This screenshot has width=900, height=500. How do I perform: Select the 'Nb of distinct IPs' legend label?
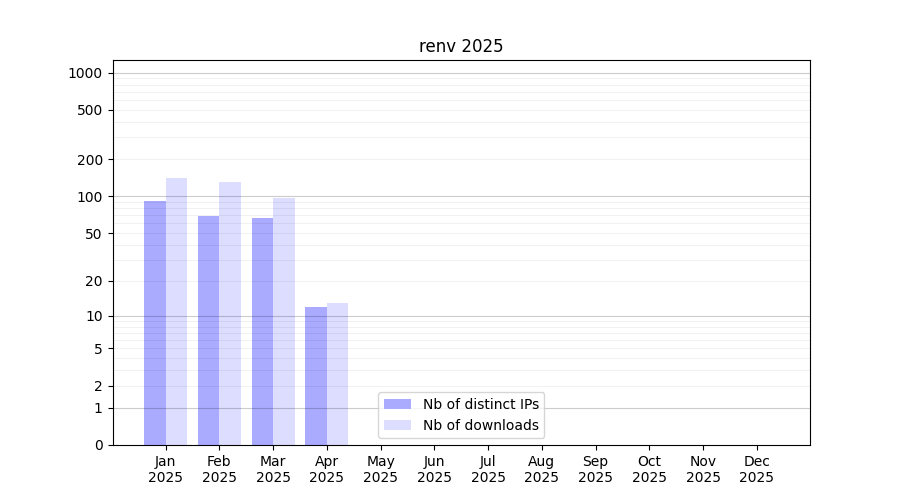click(480, 404)
